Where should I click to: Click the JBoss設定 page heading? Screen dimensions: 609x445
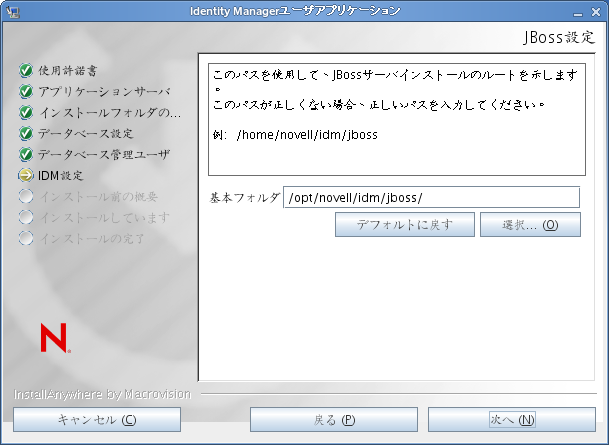(x=559, y=37)
